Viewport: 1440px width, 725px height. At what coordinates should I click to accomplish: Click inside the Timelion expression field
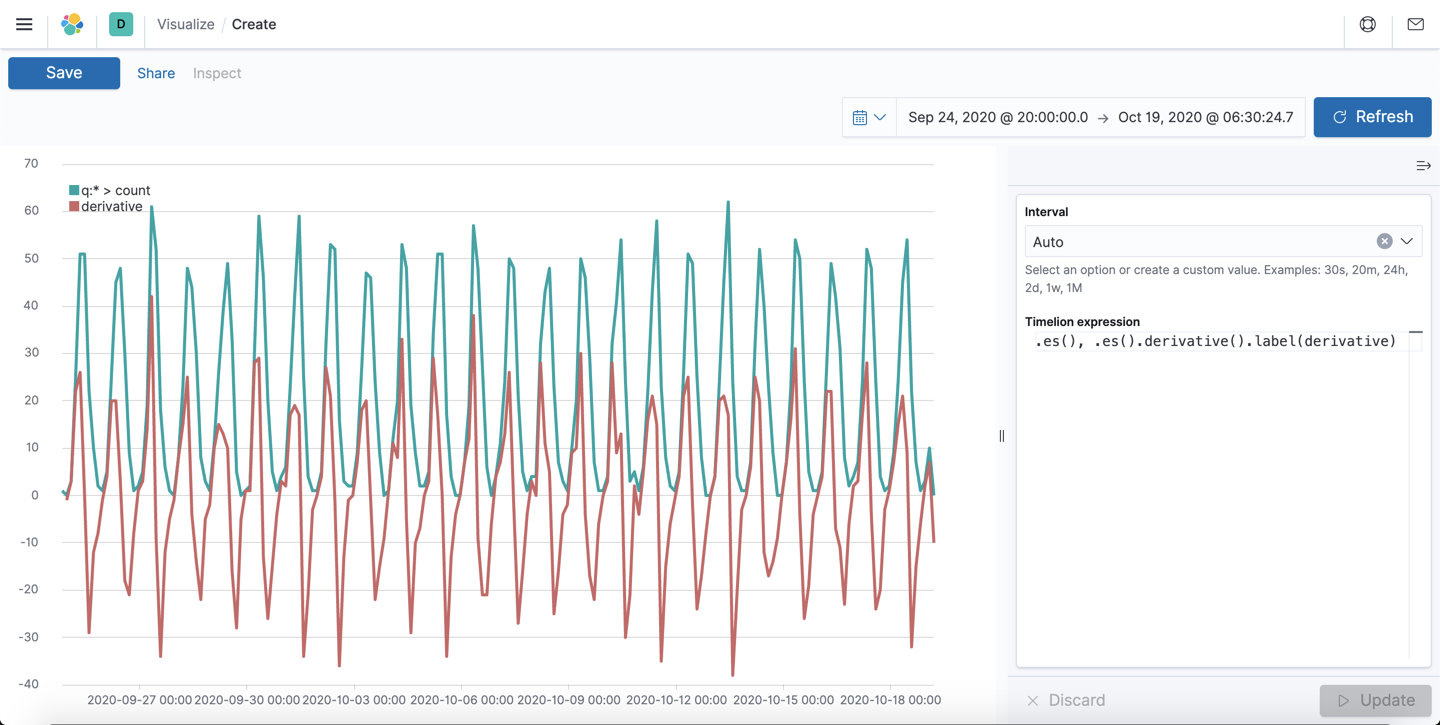point(1200,341)
